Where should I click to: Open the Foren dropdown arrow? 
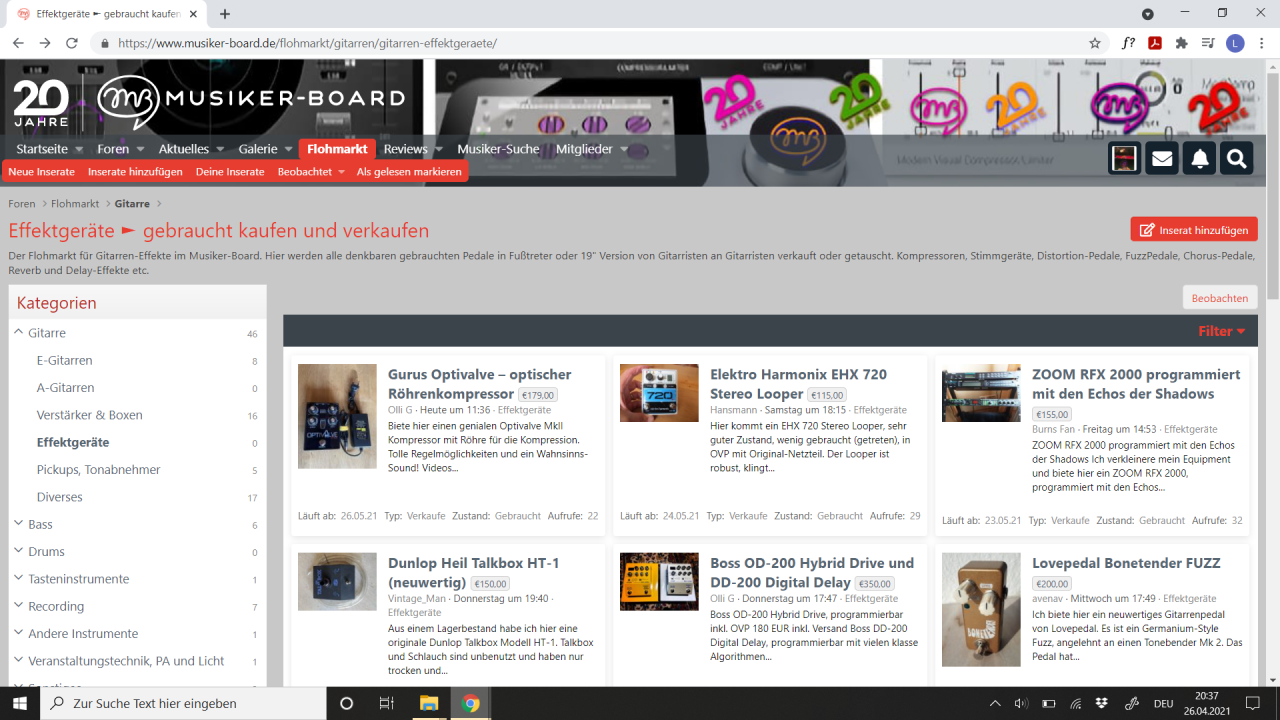(141, 149)
